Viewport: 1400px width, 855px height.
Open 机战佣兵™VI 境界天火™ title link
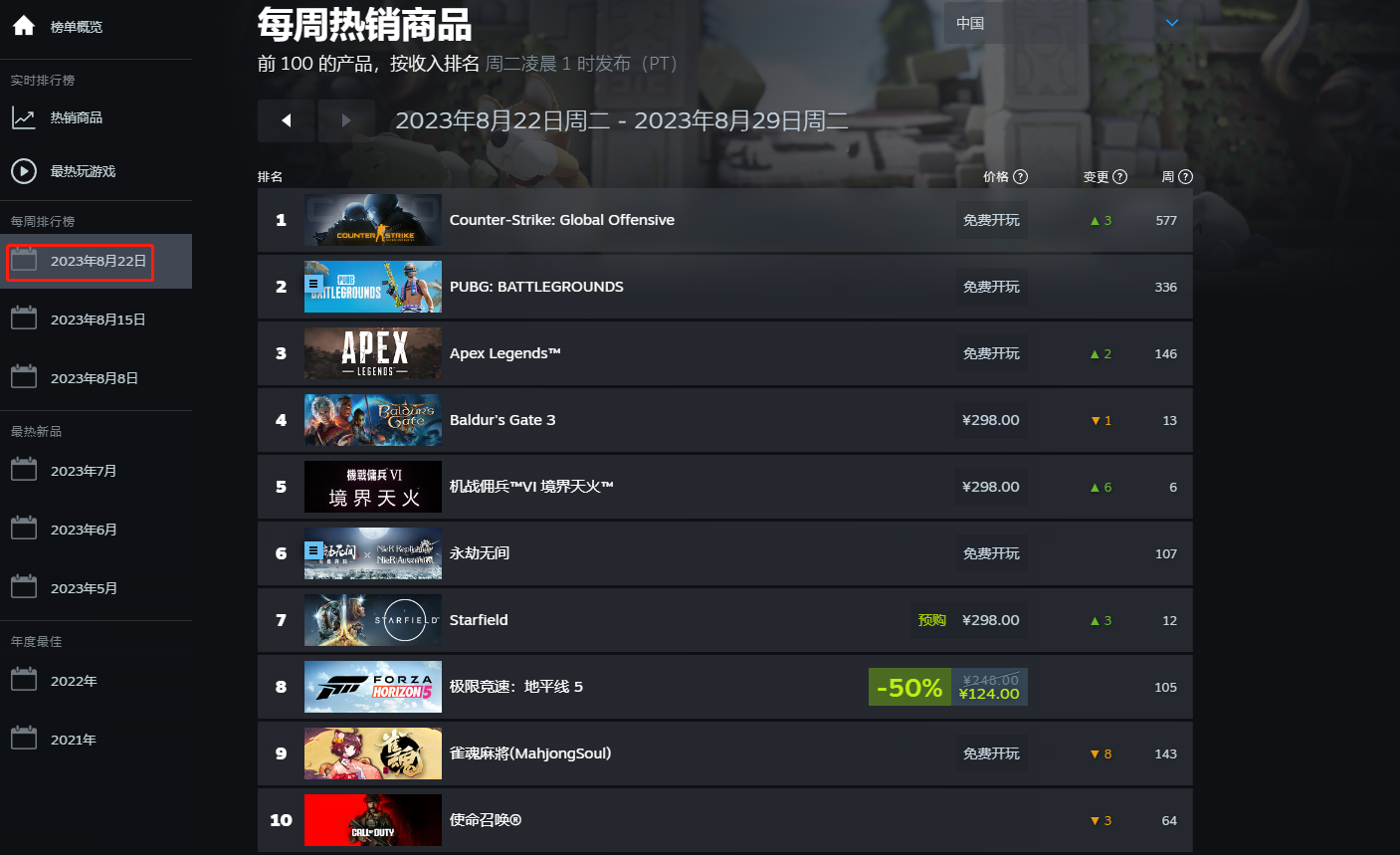[x=531, y=487]
